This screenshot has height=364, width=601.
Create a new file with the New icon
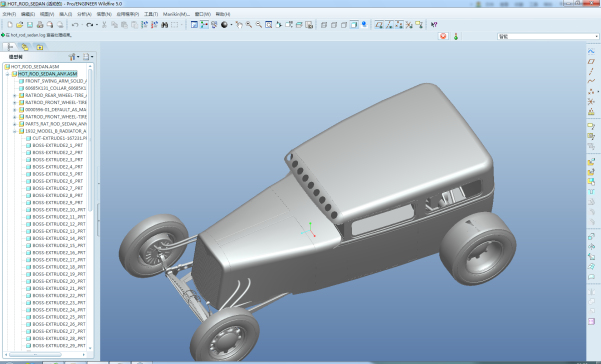point(10,25)
